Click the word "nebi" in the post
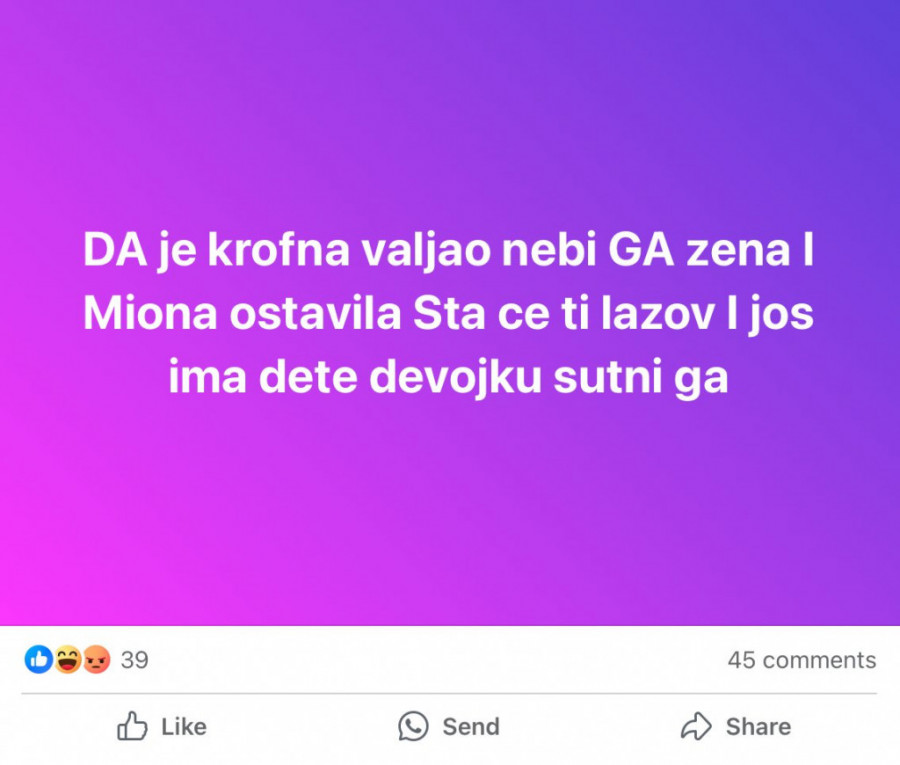The image size is (900, 765). [549, 250]
